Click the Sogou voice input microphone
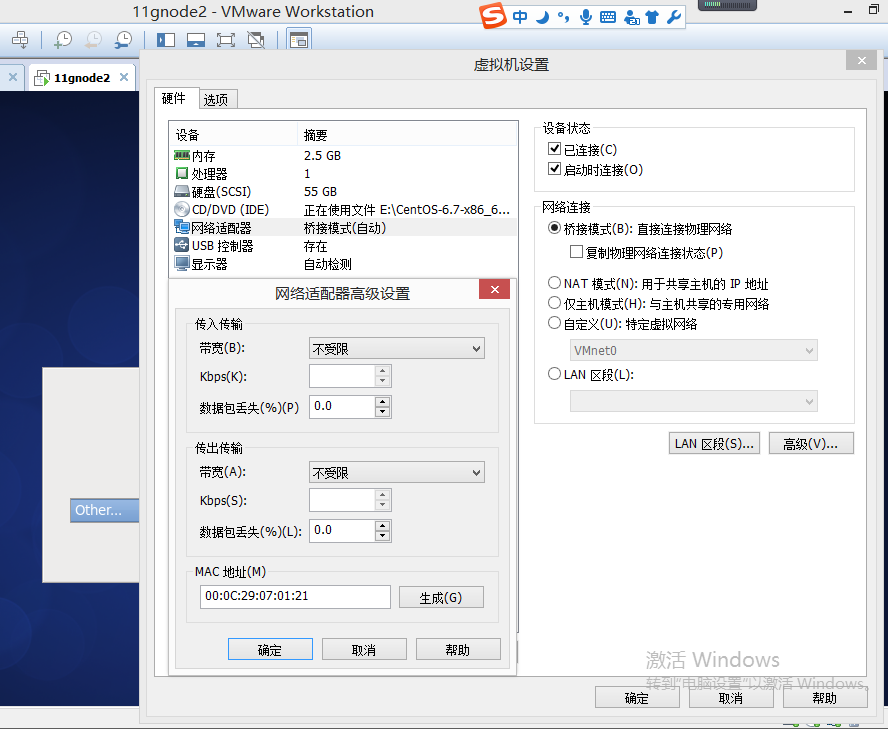This screenshot has width=888, height=729. (586, 17)
